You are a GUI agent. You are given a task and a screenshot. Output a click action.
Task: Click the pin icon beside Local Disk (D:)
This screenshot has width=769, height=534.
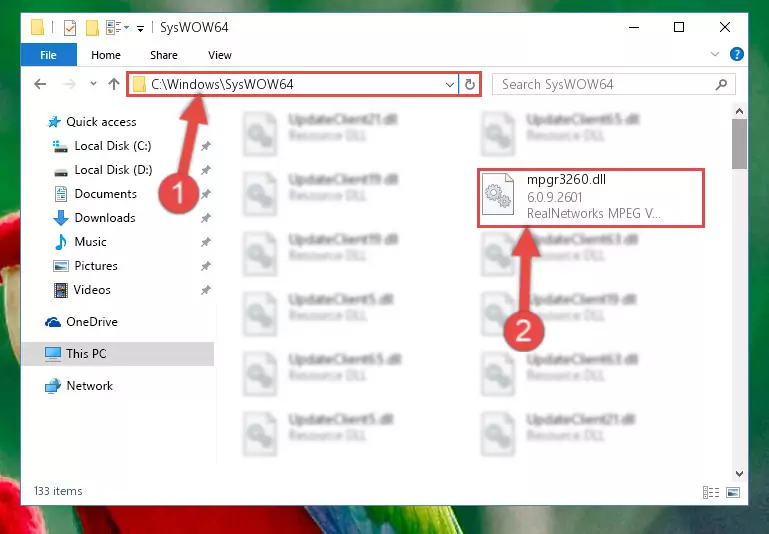pyautogui.click(x=205, y=170)
